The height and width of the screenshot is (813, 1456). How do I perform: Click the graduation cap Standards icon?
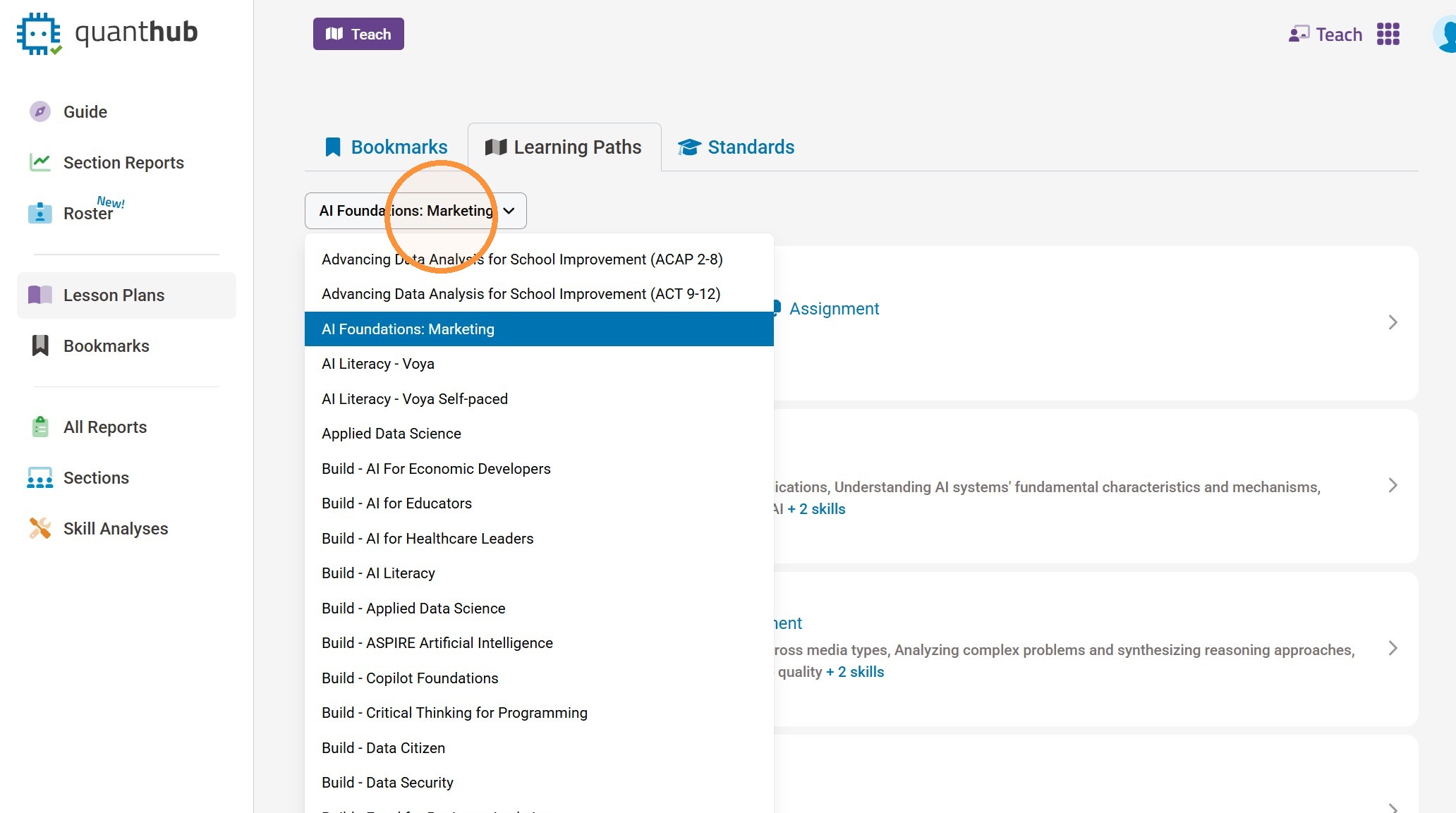click(688, 147)
